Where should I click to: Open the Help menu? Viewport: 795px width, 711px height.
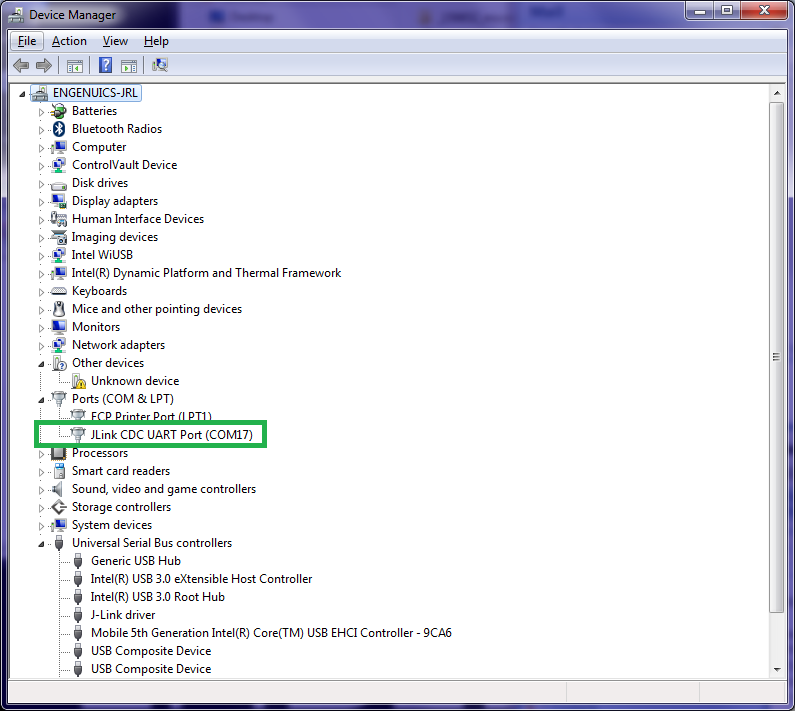click(156, 41)
